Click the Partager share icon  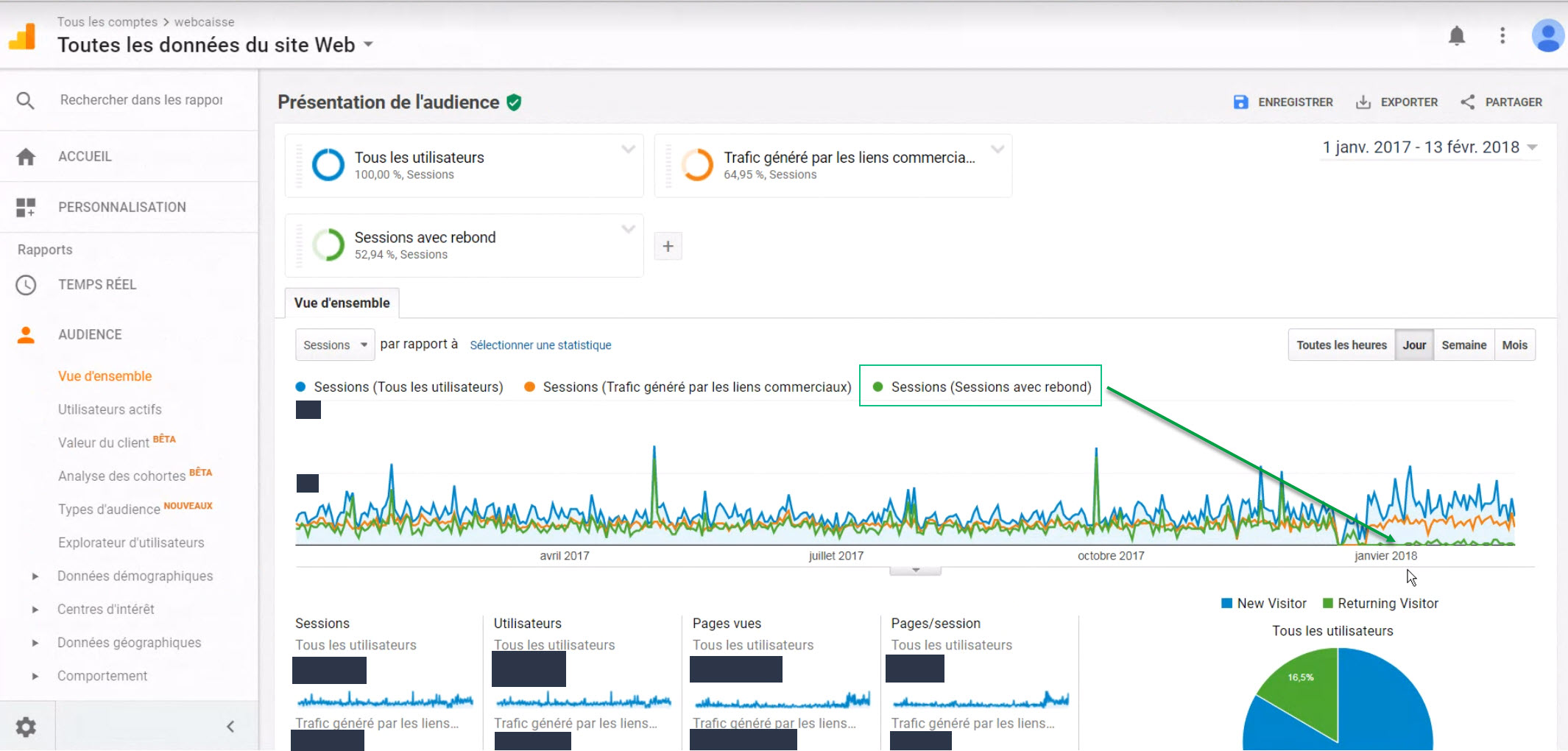click(1467, 102)
